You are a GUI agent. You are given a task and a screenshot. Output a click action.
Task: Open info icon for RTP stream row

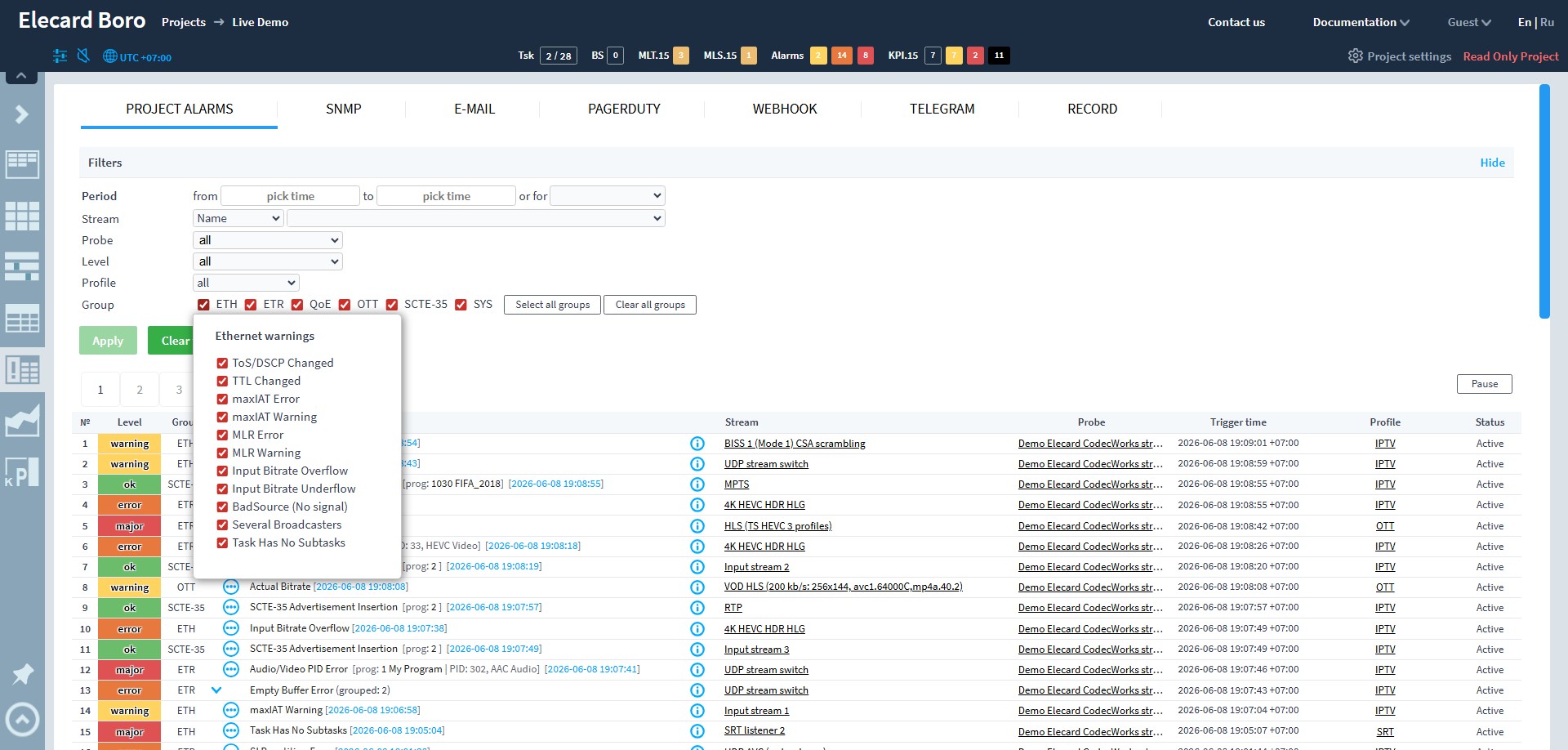[x=697, y=608]
